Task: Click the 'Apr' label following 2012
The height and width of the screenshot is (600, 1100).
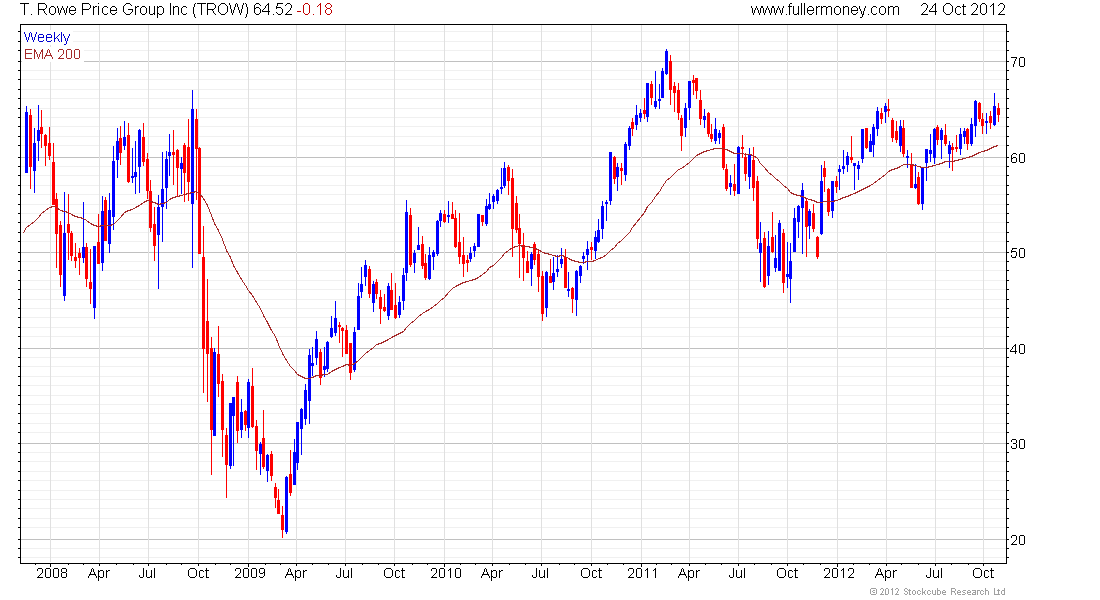Action: [886, 573]
